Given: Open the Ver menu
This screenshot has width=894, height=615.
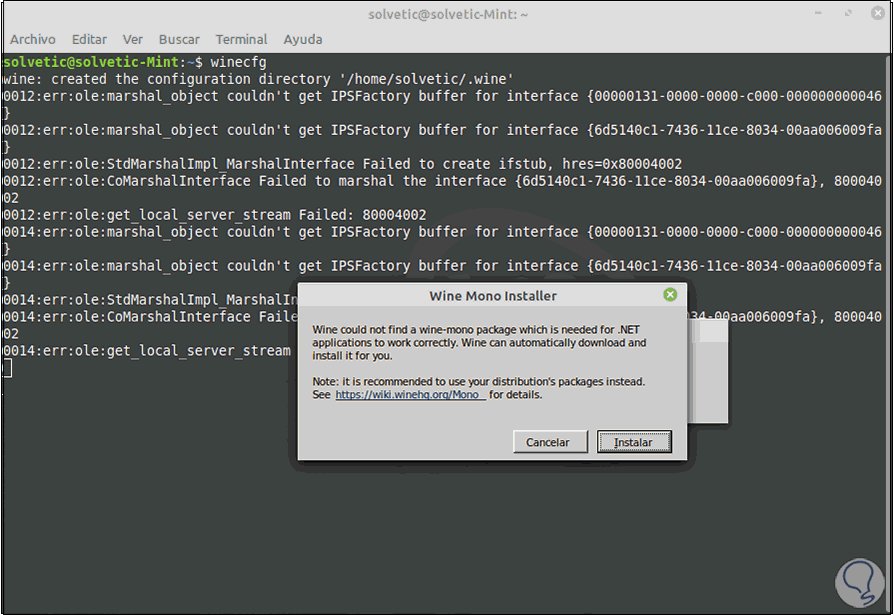Looking at the screenshot, I should coord(132,39).
